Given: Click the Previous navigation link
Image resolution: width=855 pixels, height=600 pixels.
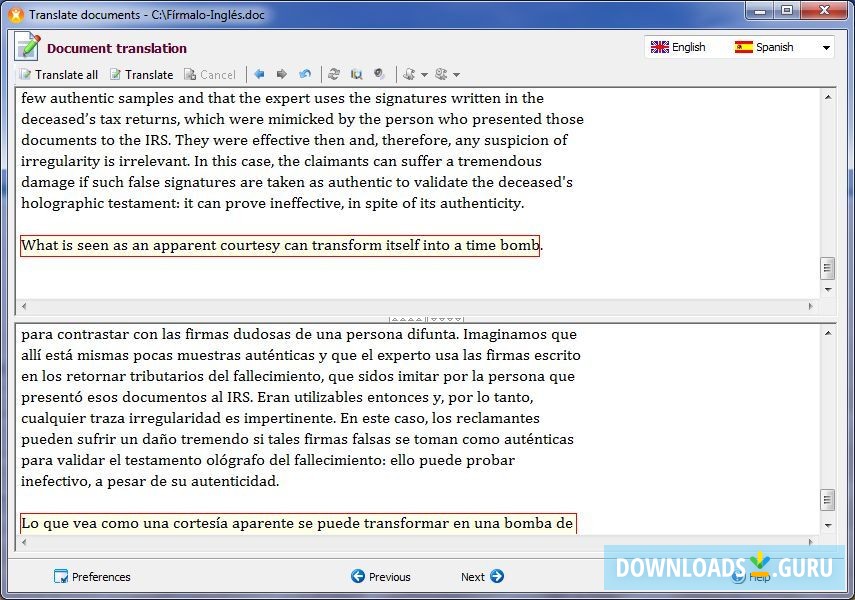Looking at the screenshot, I should [383, 577].
